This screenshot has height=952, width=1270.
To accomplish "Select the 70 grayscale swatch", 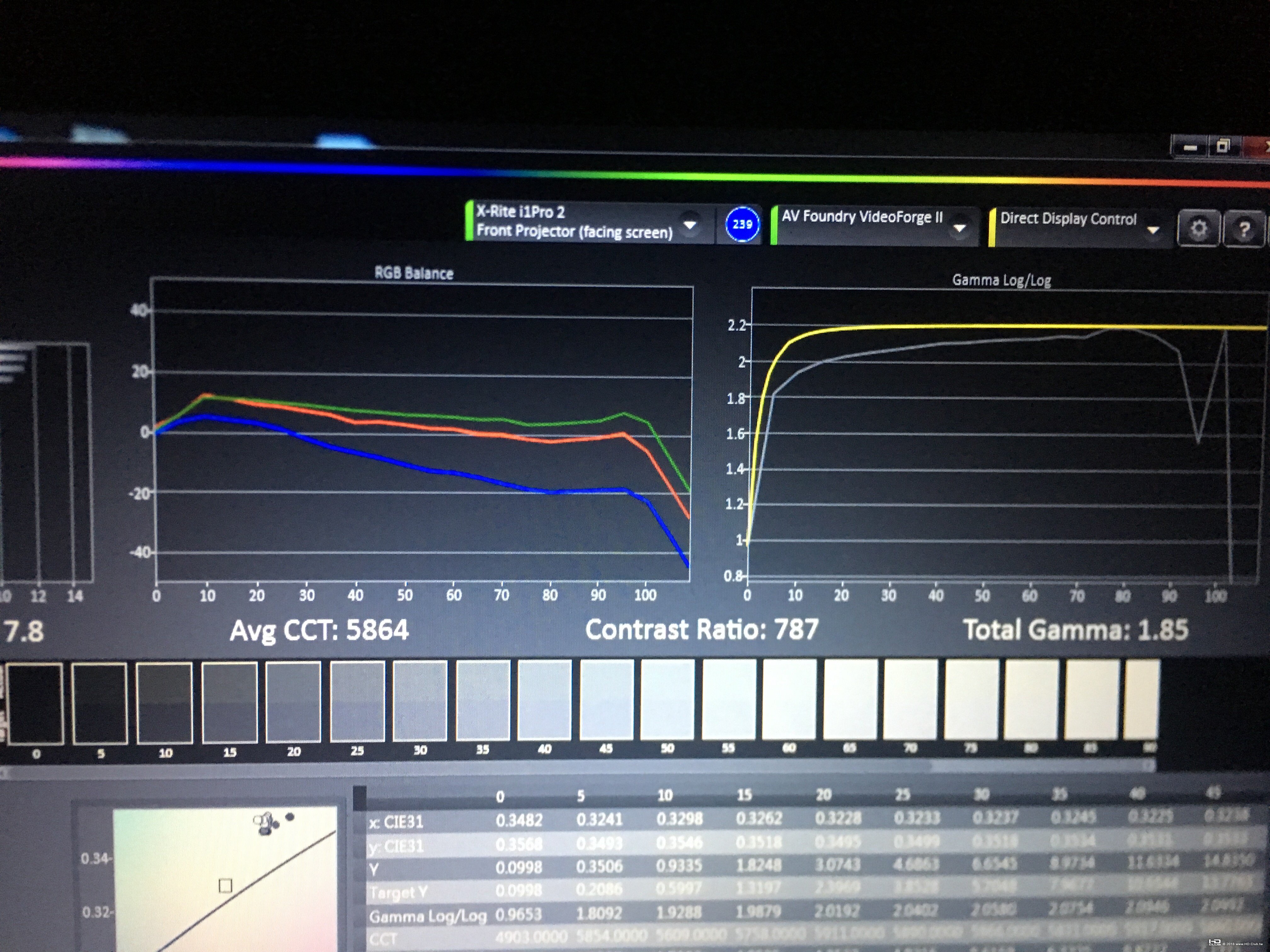I will (x=911, y=698).
